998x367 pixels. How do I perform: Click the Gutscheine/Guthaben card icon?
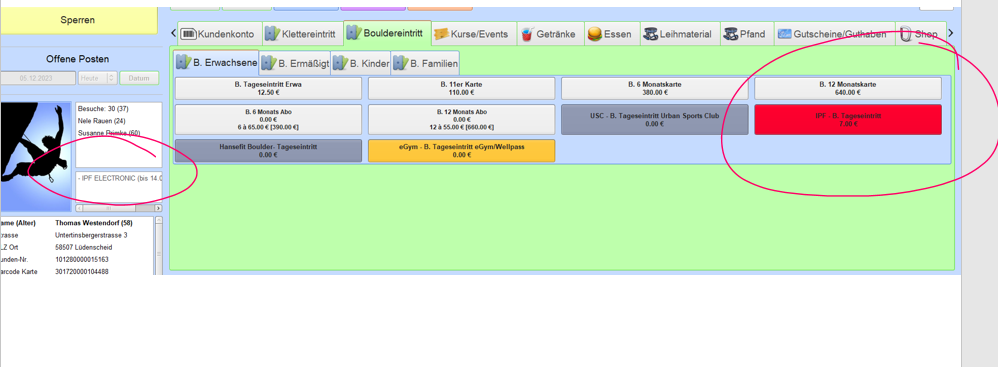784,34
